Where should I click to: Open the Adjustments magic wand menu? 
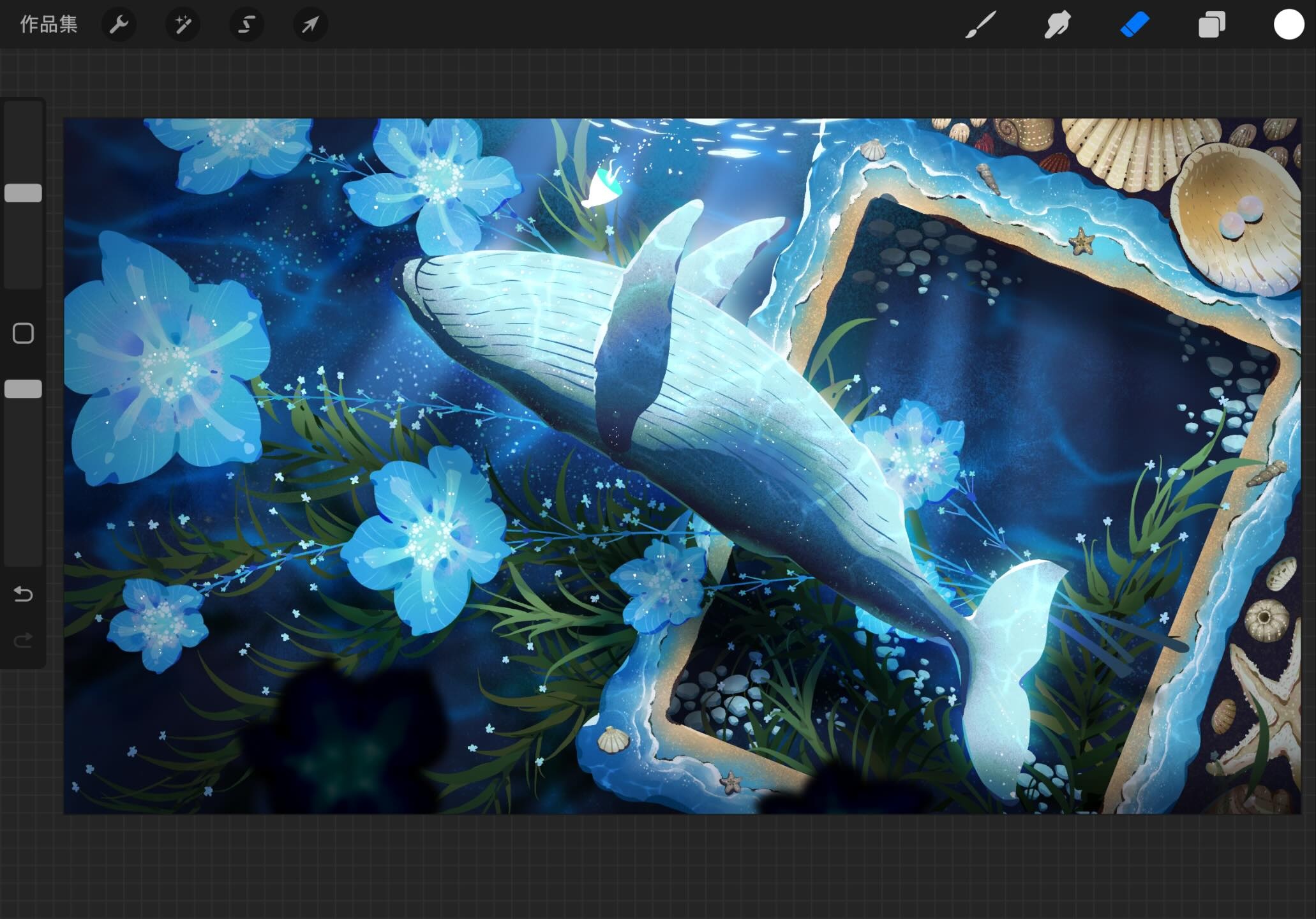point(183,25)
